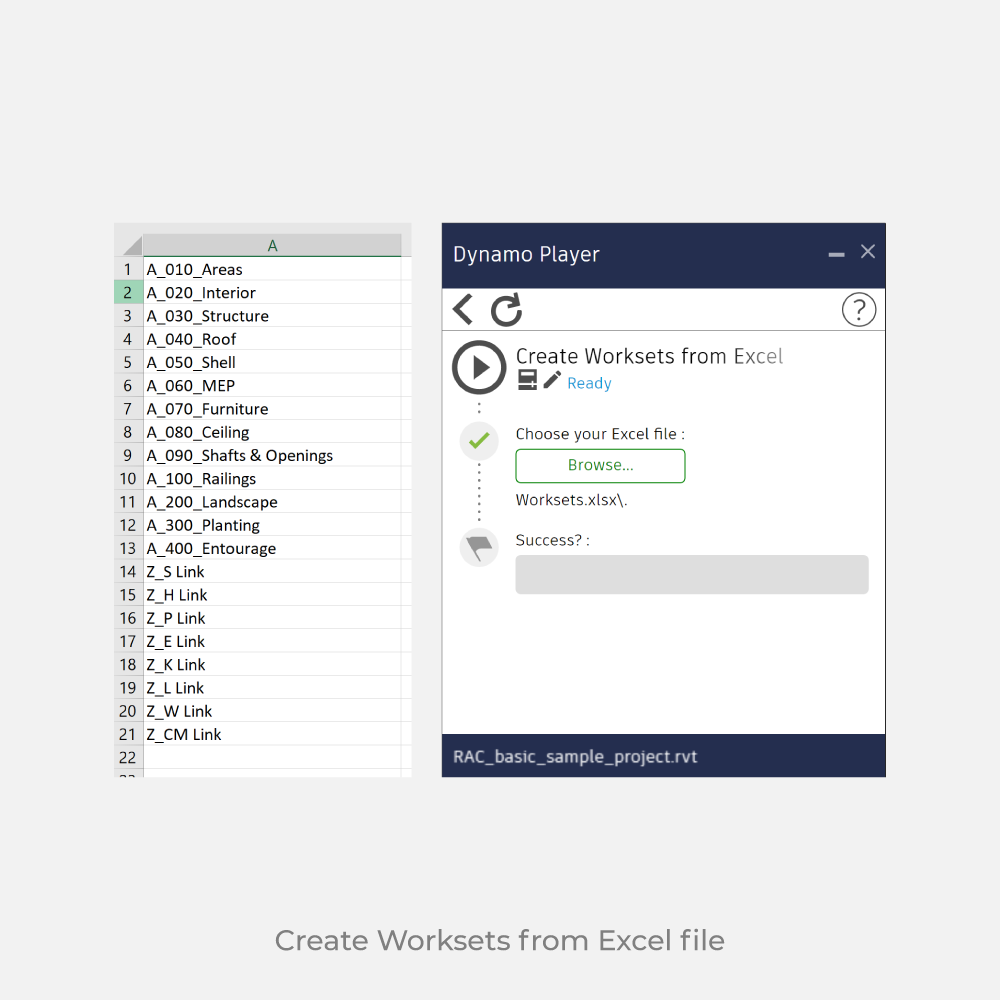The width and height of the screenshot is (1000, 1000).
Task: Select row header 2 in Excel
Action: [x=128, y=293]
